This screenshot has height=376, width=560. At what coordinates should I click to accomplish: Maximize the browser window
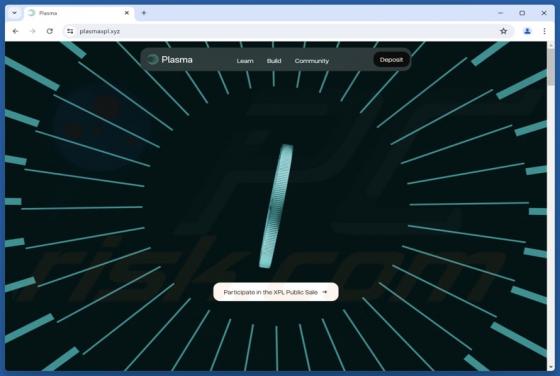[x=522, y=13]
